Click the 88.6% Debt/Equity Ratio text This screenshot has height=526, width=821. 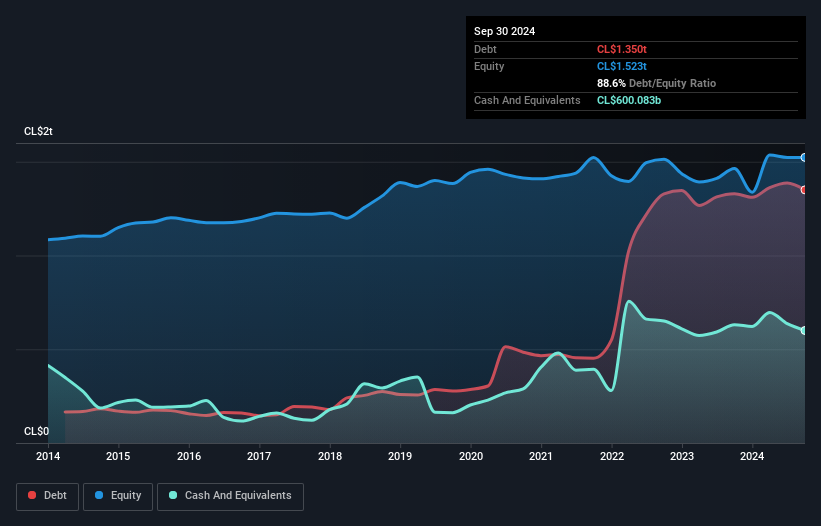click(x=656, y=83)
